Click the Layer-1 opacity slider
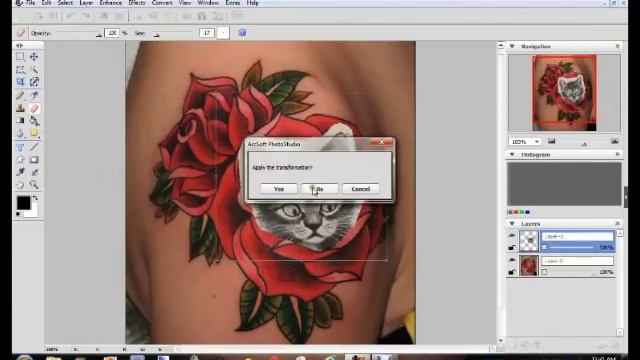640x360 pixels. [571, 247]
